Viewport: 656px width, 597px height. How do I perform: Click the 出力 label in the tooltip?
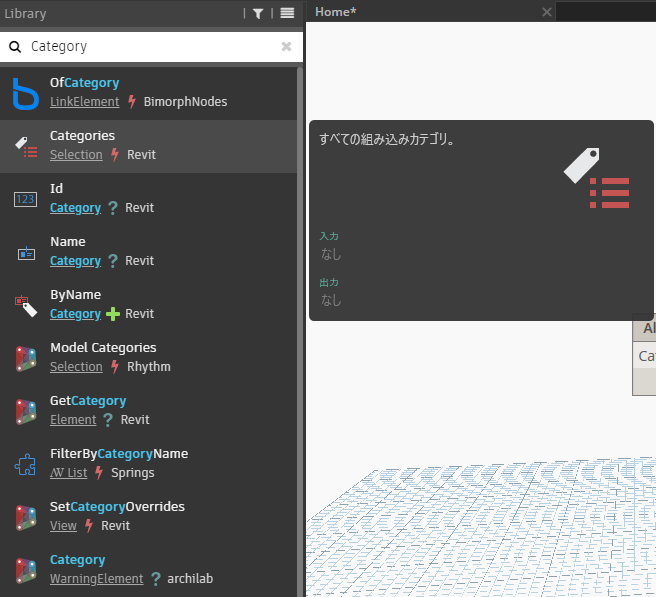click(x=329, y=282)
